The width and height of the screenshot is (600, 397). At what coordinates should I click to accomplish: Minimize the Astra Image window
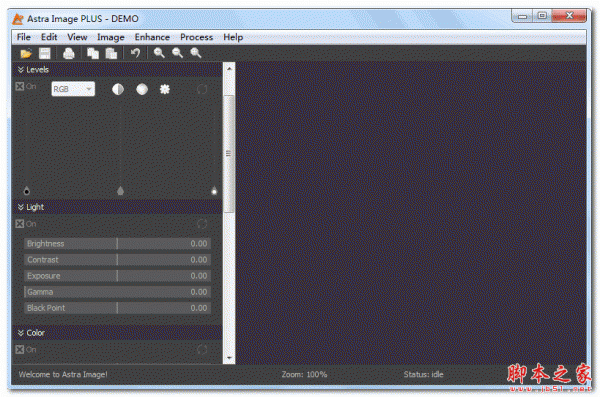click(522, 16)
